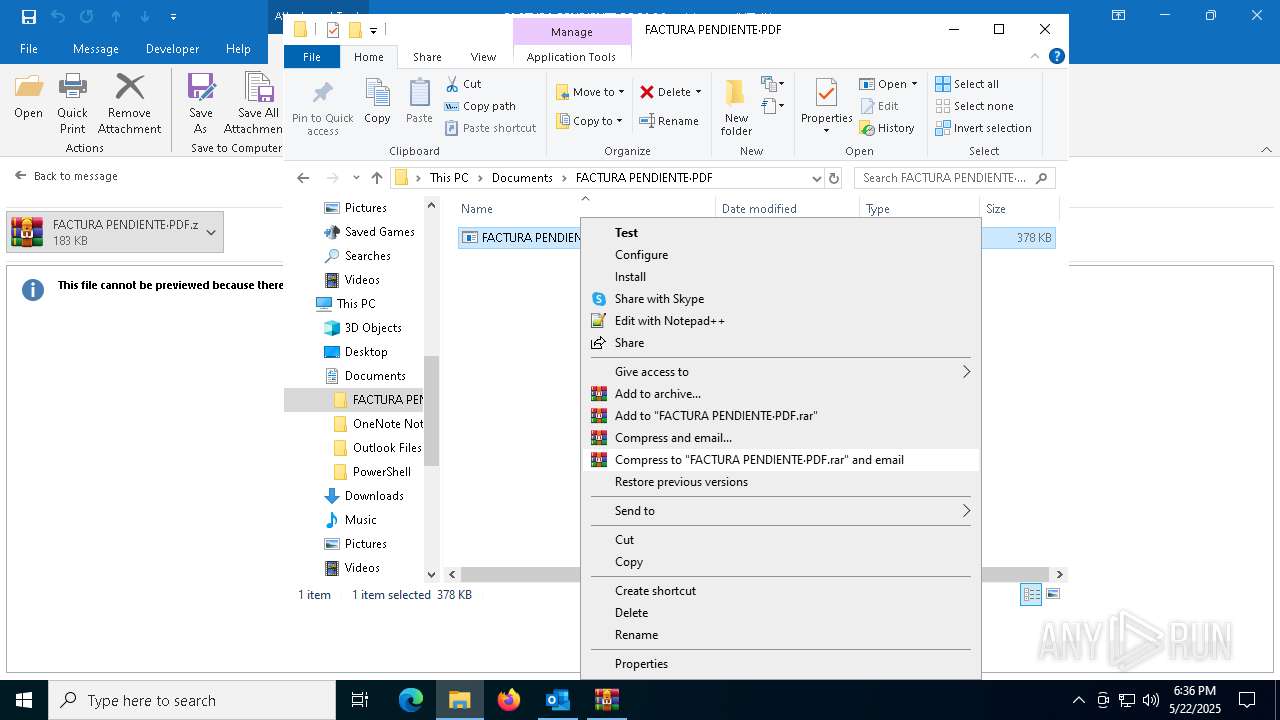Click Save As in Outlook ribbon

(x=201, y=104)
